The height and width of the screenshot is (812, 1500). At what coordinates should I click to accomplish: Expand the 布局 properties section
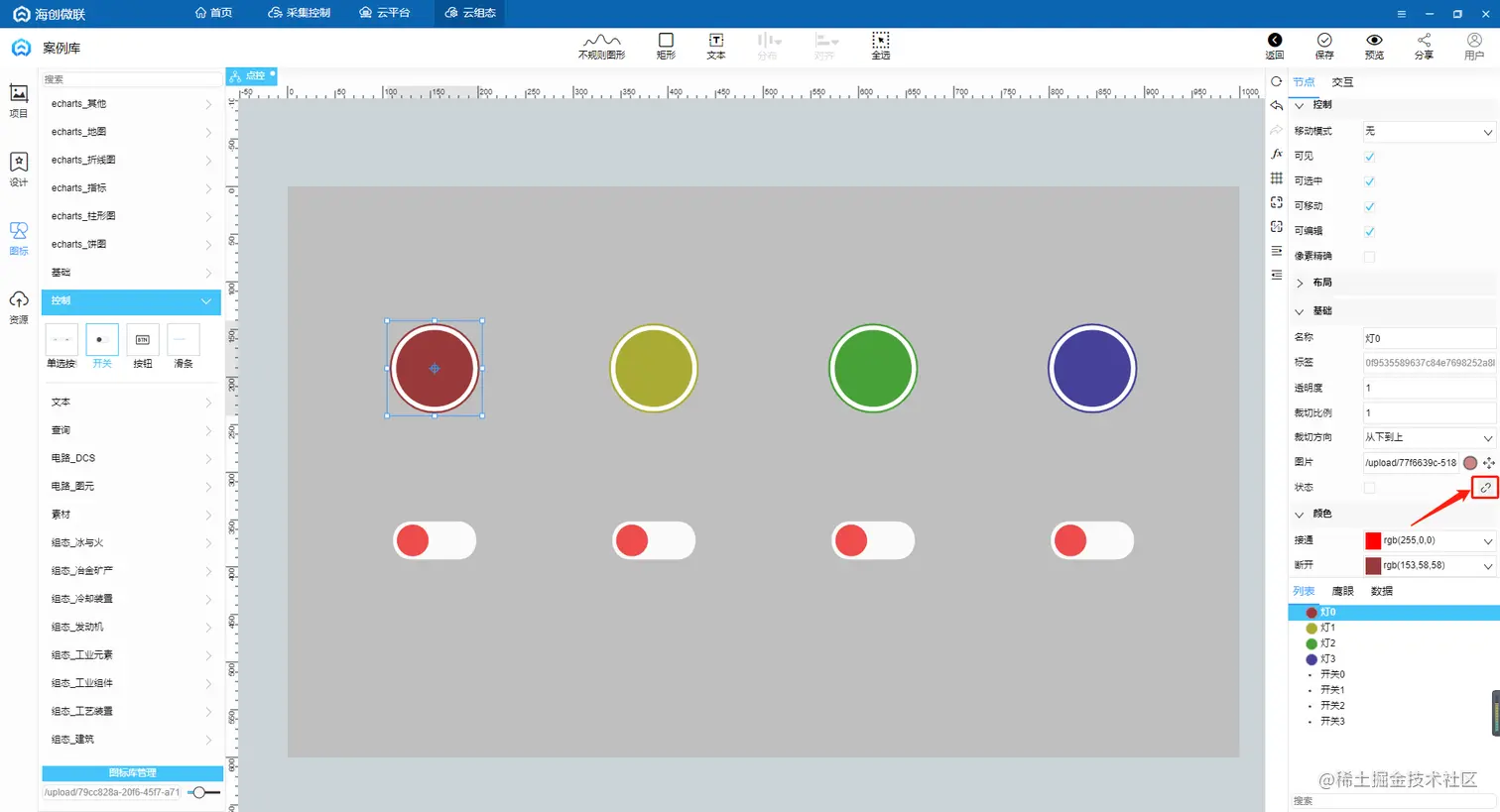coord(1300,283)
